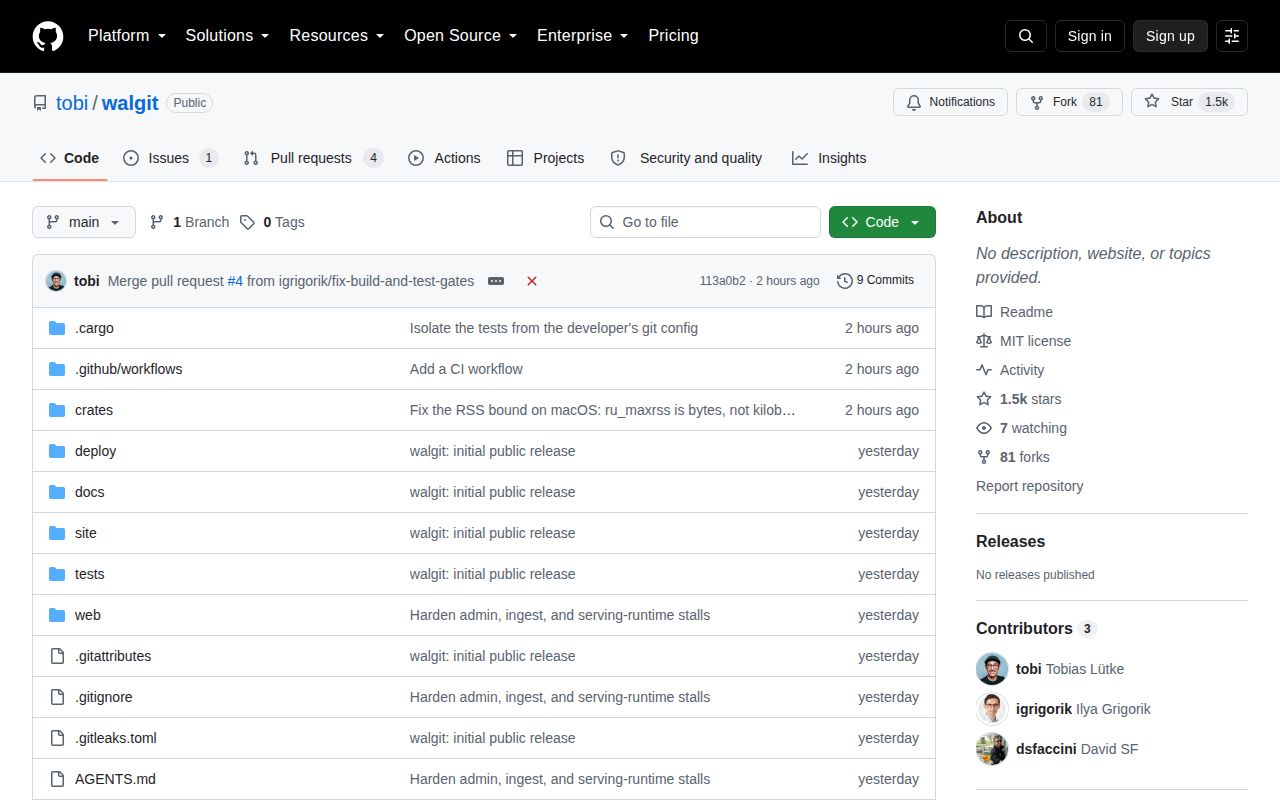Click the branch icon next to 1 Branch
Viewport: 1280px width, 800px height.
click(157, 222)
